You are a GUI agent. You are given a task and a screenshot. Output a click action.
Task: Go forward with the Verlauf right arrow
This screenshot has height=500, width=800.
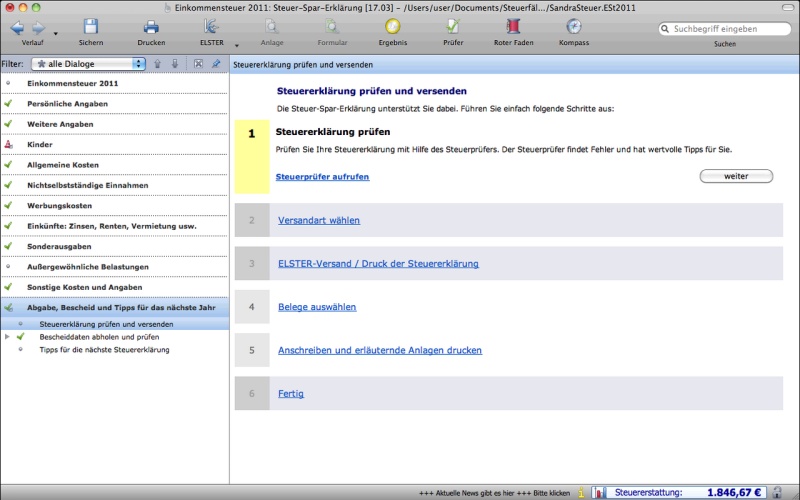pyautogui.click(x=39, y=28)
